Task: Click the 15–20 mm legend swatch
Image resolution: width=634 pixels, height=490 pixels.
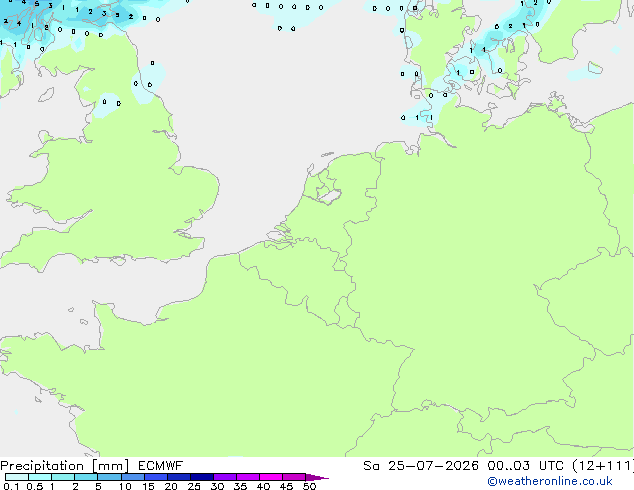Action: pos(155,477)
